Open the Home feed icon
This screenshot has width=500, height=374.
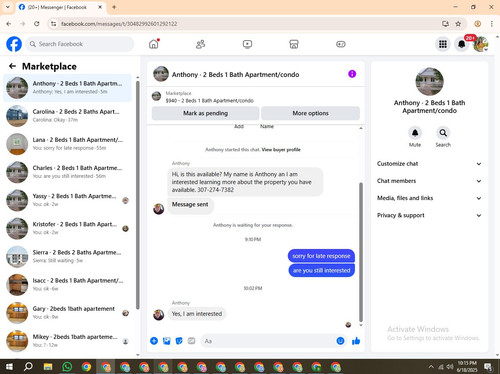coord(154,44)
